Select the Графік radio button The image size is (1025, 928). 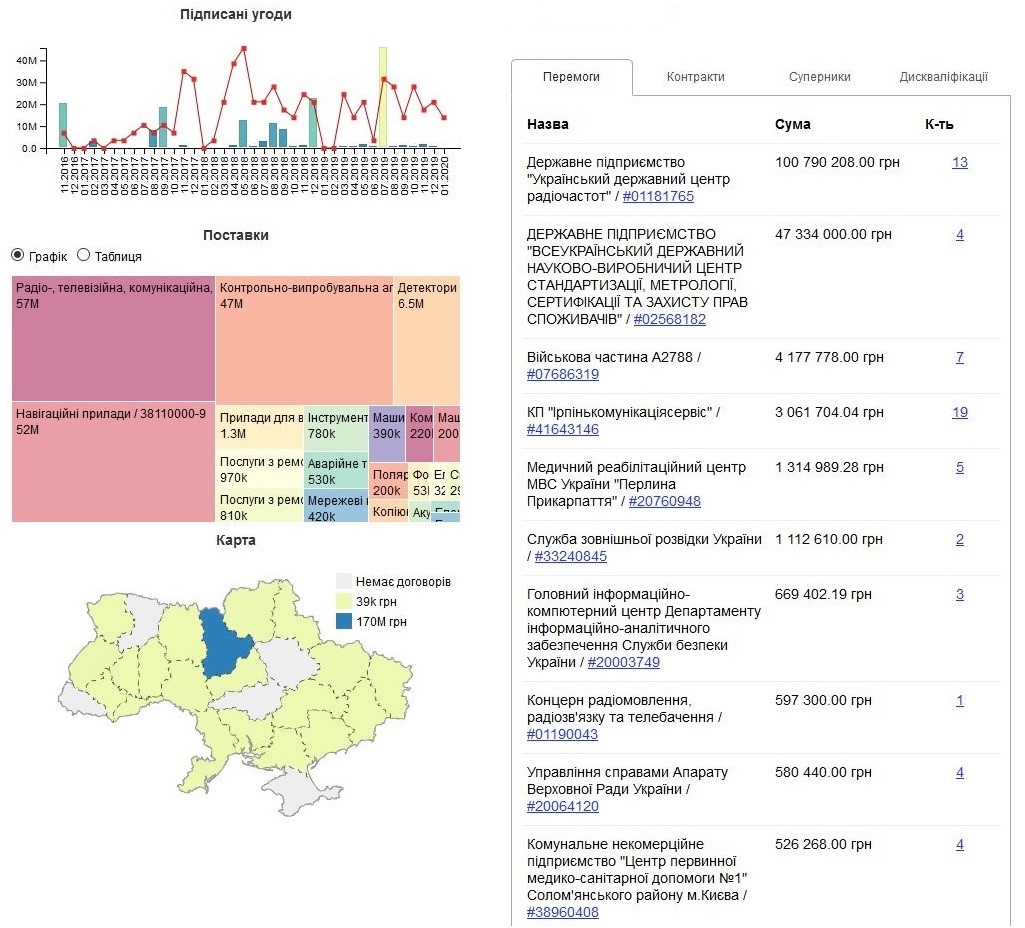pyautogui.click(x=17, y=255)
